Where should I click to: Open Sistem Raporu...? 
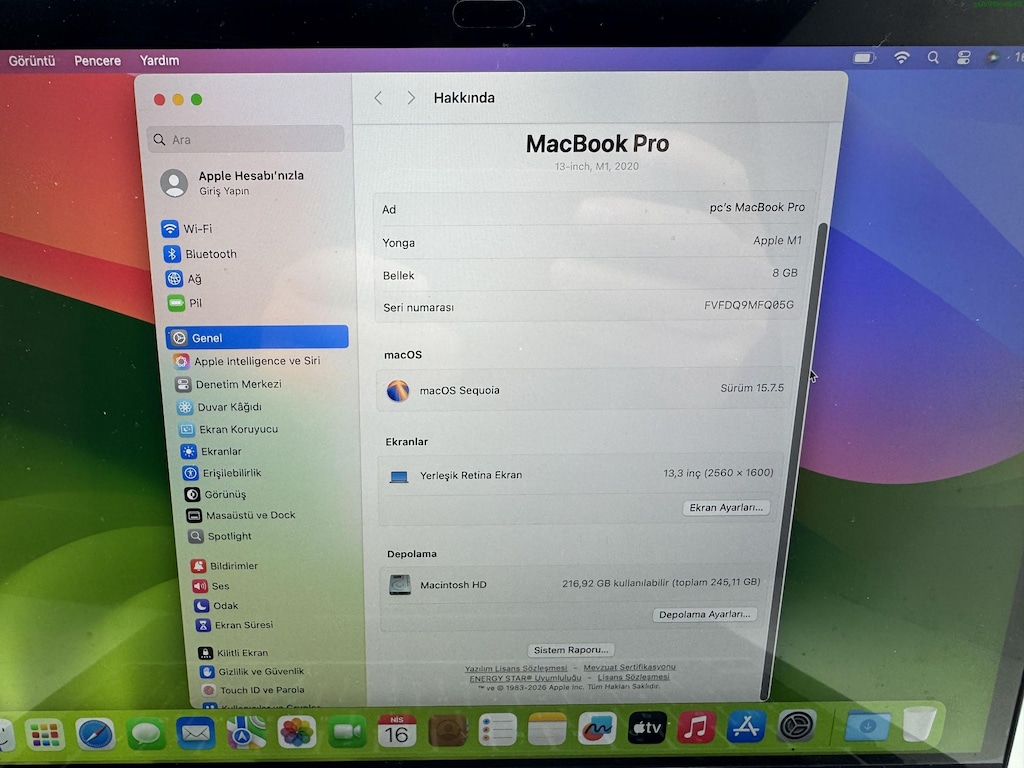click(571, 650)
